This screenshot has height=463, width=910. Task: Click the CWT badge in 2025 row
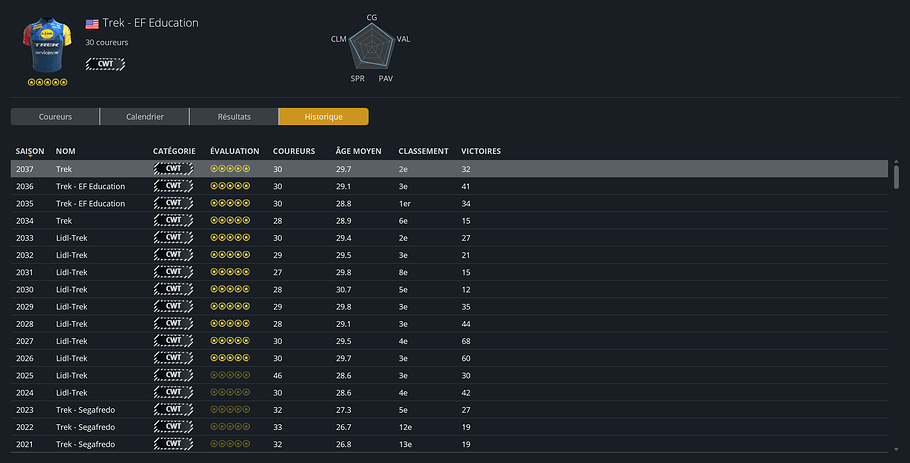(174, 375)
